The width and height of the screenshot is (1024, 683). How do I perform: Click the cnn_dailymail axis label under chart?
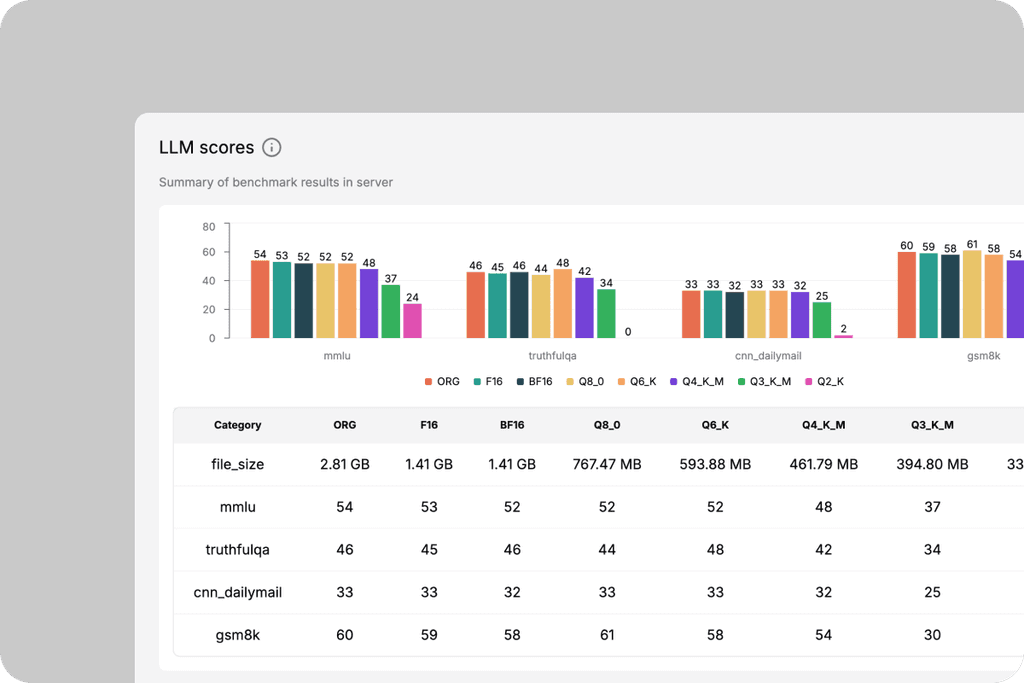[x=768, y=356]
